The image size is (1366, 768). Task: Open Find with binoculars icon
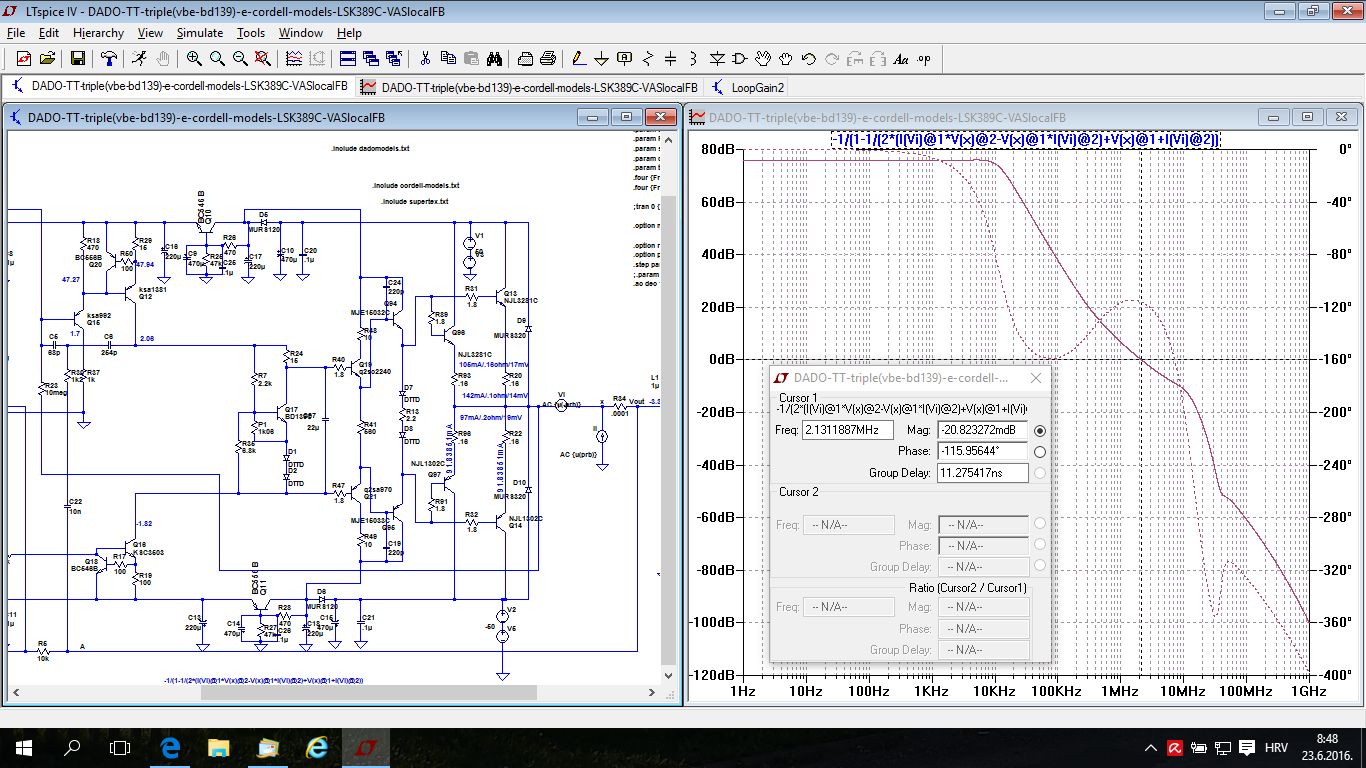(494, 59)
